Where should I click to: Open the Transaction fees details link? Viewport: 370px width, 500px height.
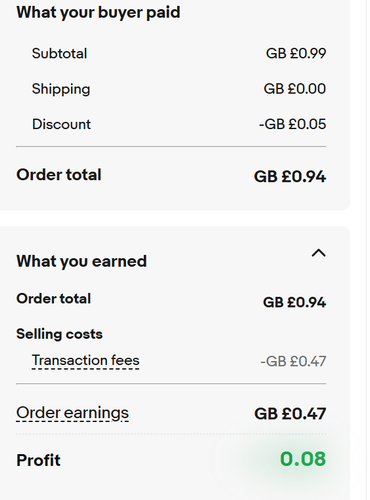point(86,361)
